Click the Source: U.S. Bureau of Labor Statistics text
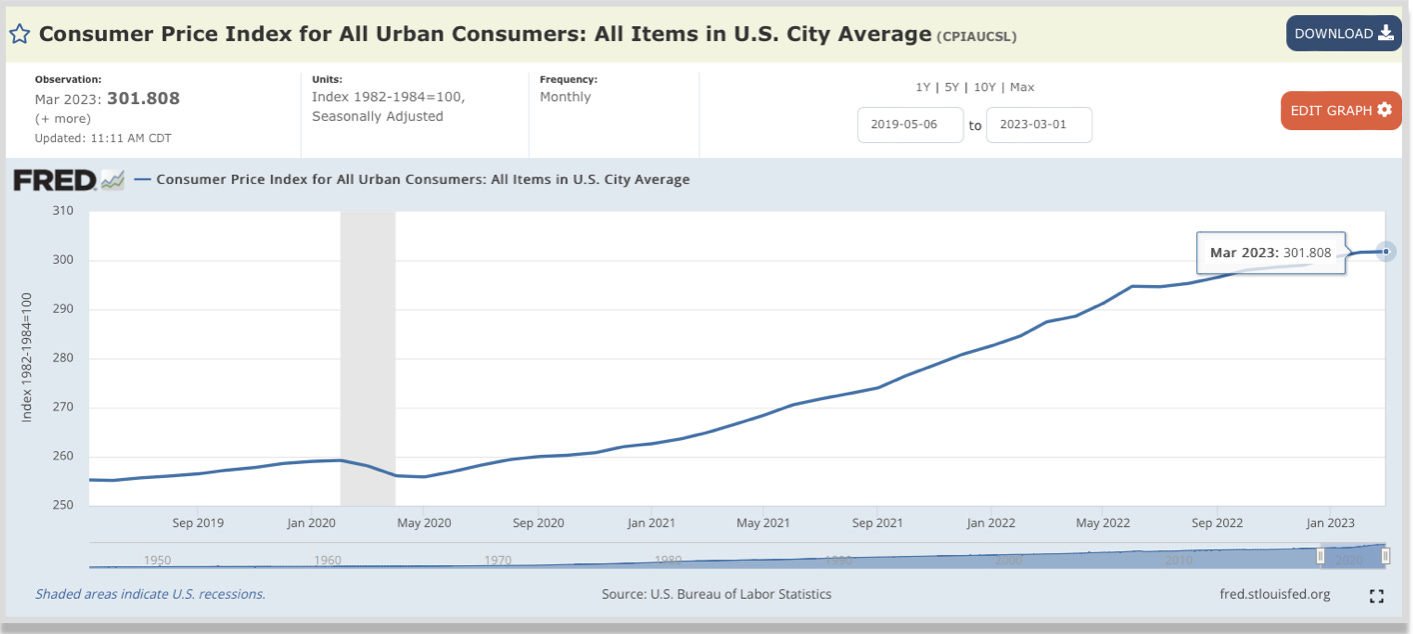The image size is (1413, 634). coord(716,594)
